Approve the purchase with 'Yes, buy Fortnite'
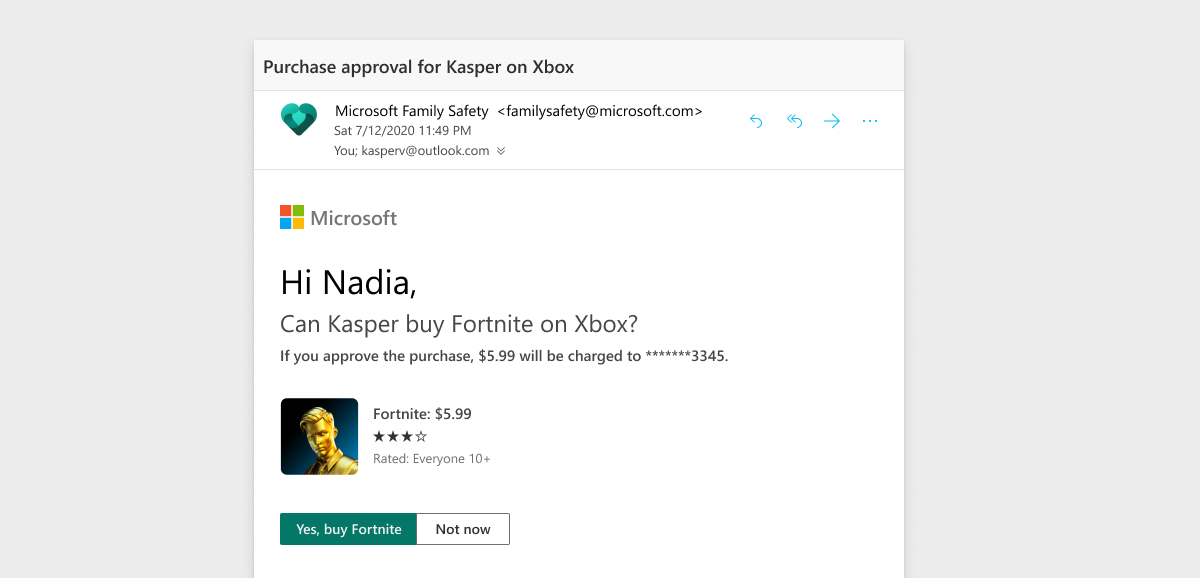This screenshot has width=1200, height=578. [348, 528]
